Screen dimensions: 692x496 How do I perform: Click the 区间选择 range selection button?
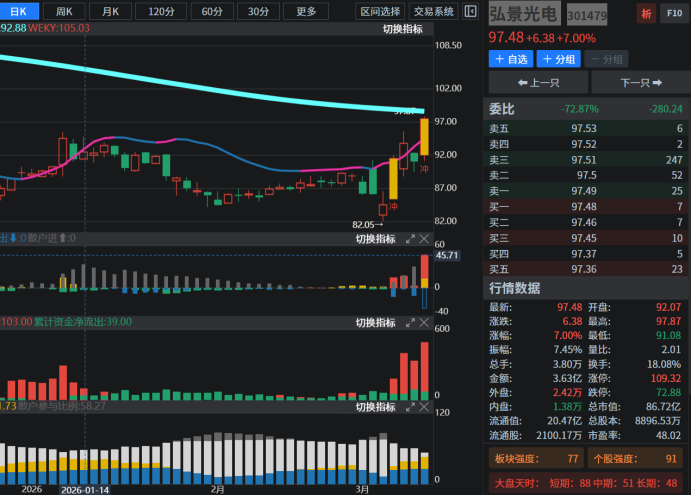(380, 12)
